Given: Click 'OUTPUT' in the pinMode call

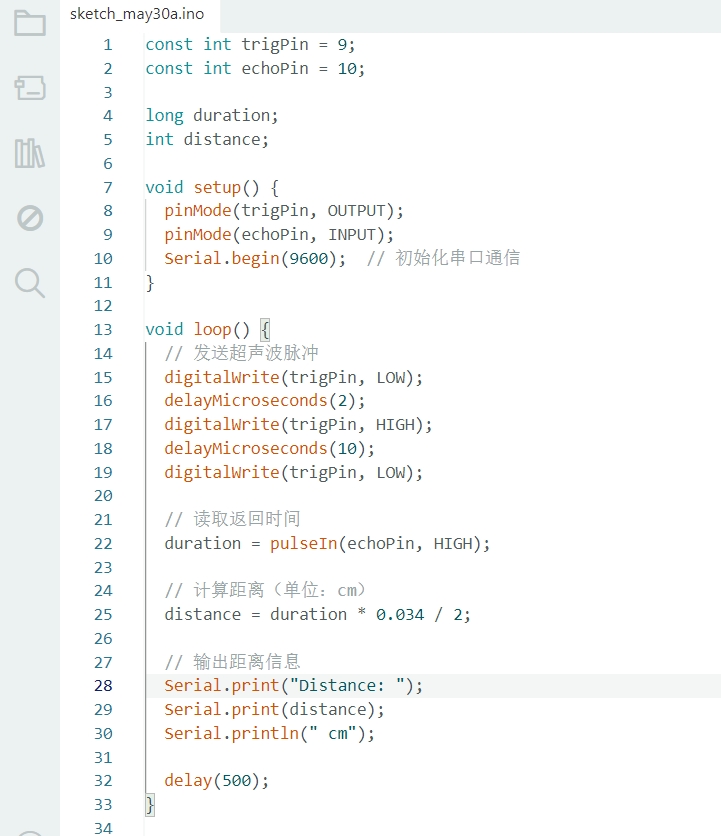Looking at the screenshot, I should coord(356,211).
